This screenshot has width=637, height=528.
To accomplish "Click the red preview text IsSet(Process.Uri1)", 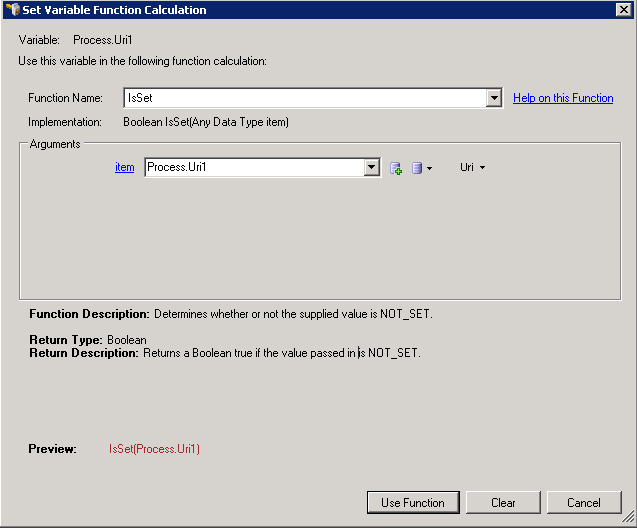I will pos(154,450).
